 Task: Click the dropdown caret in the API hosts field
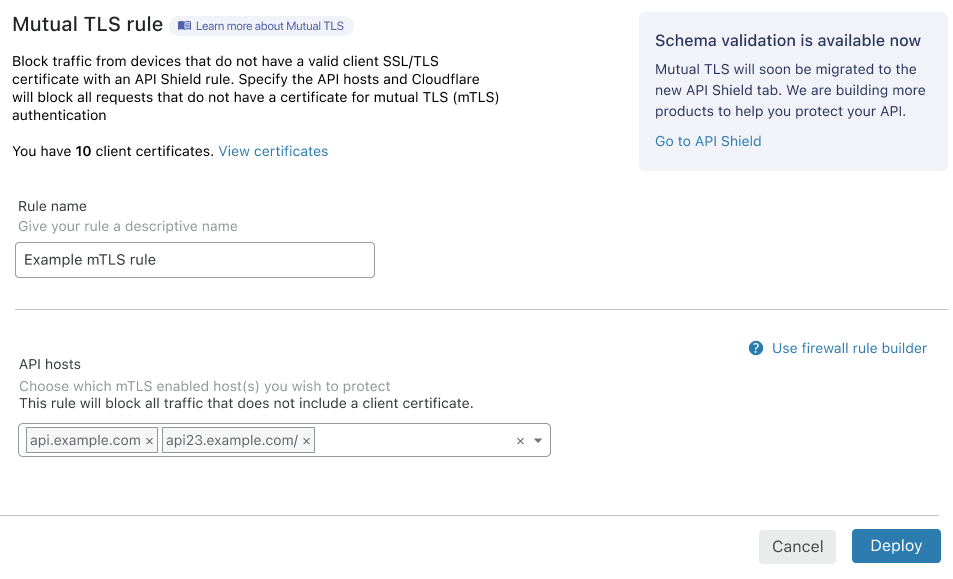click(x=538, y=440)
